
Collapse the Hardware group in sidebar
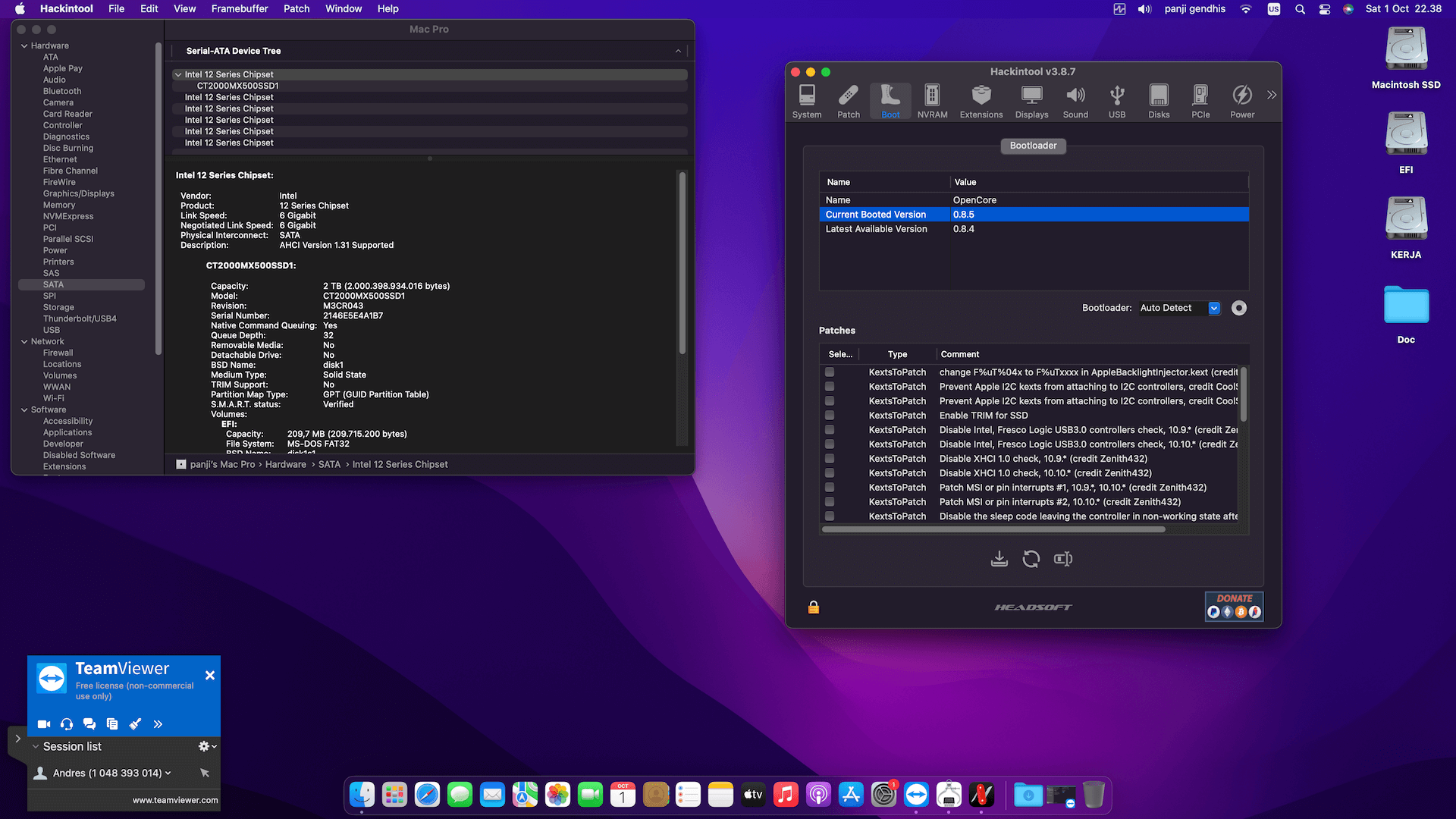click(24, 45)
